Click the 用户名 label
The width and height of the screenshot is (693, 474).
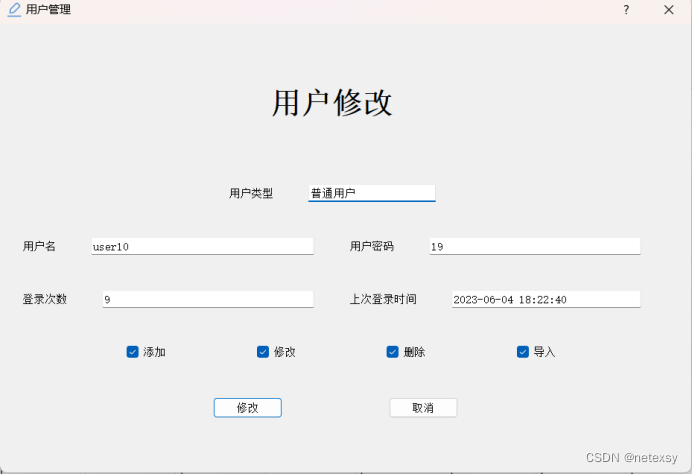tap(39, 246)
